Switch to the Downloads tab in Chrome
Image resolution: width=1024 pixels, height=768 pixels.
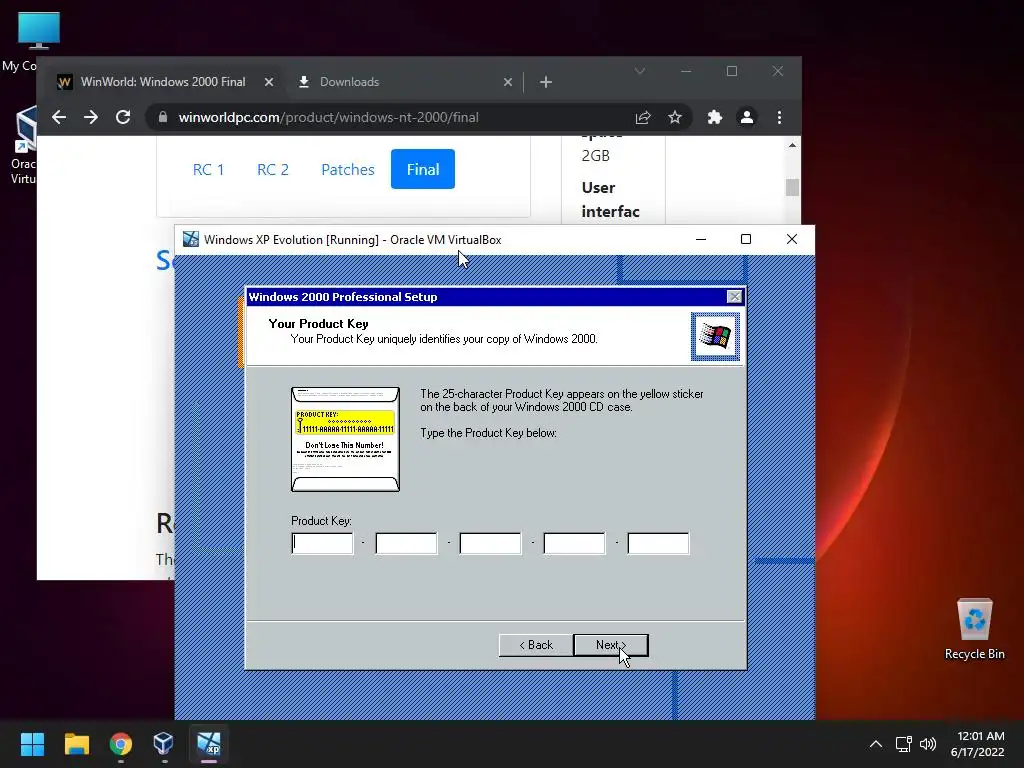pyautogui.click(x=349, y=82)
